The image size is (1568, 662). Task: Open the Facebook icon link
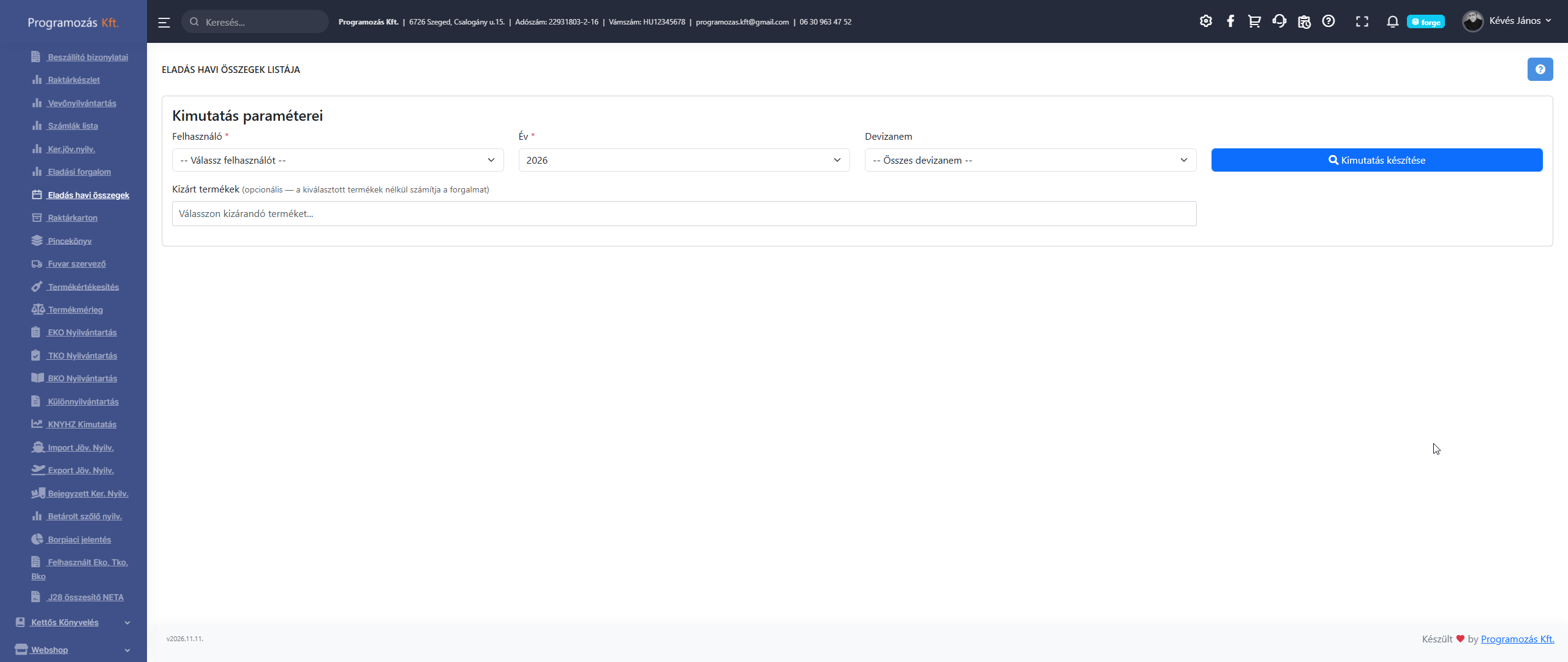(x=1230, y=21)
